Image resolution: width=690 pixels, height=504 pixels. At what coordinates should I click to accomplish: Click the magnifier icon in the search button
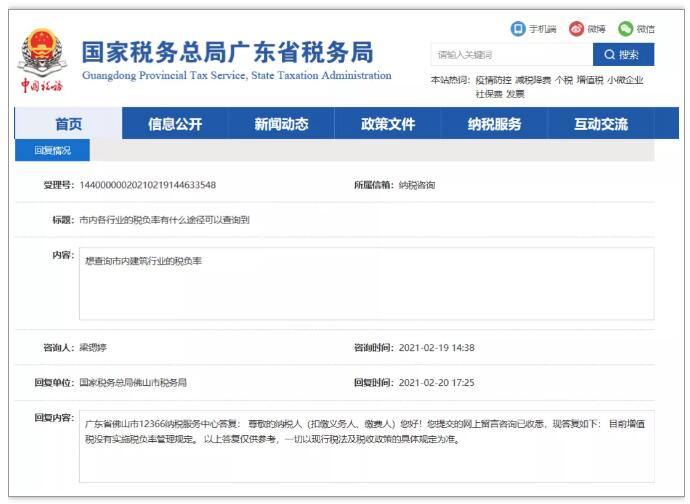coord(609,55)
